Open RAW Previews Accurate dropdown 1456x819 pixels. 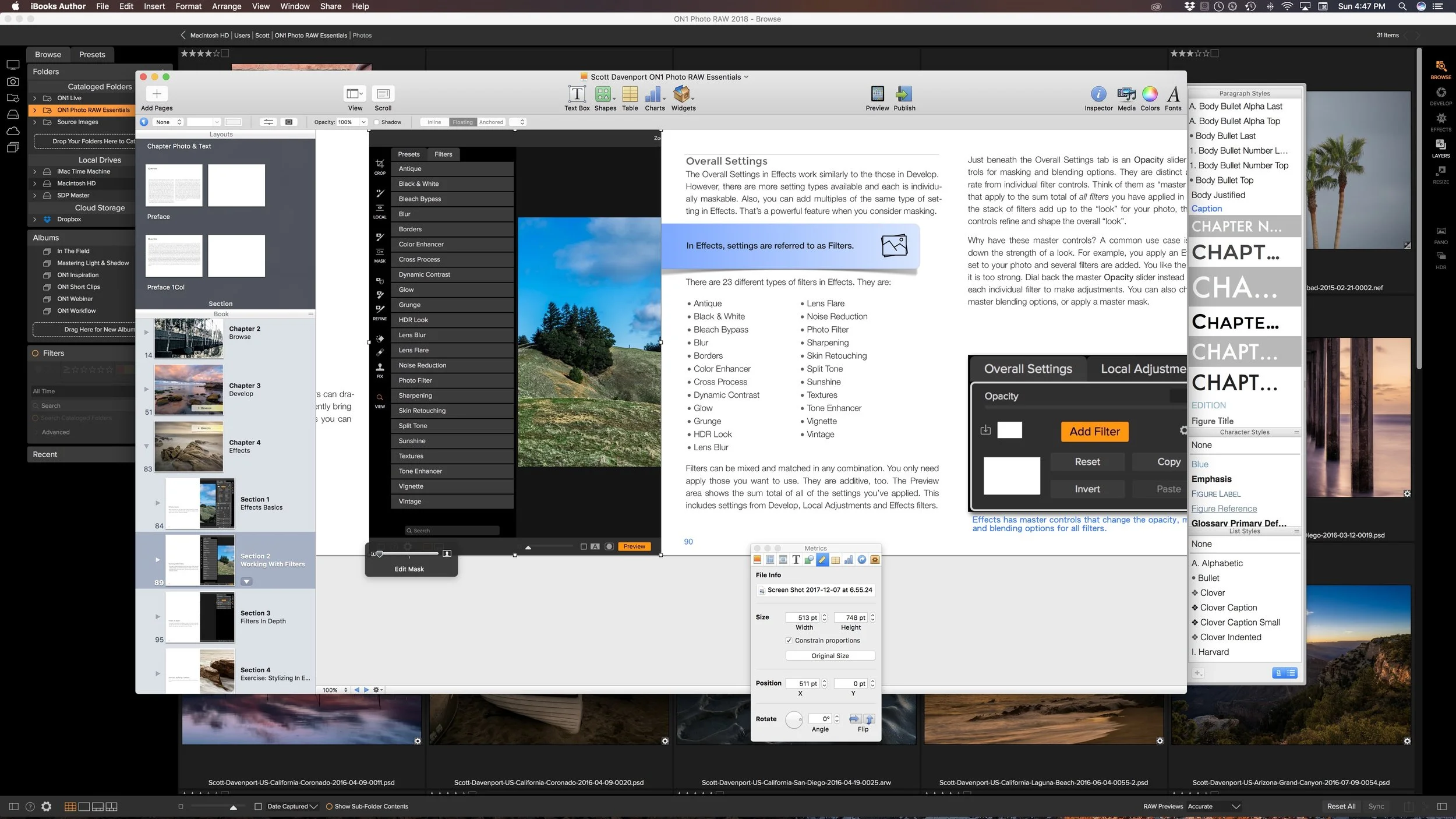click(x=1214, y=807)
